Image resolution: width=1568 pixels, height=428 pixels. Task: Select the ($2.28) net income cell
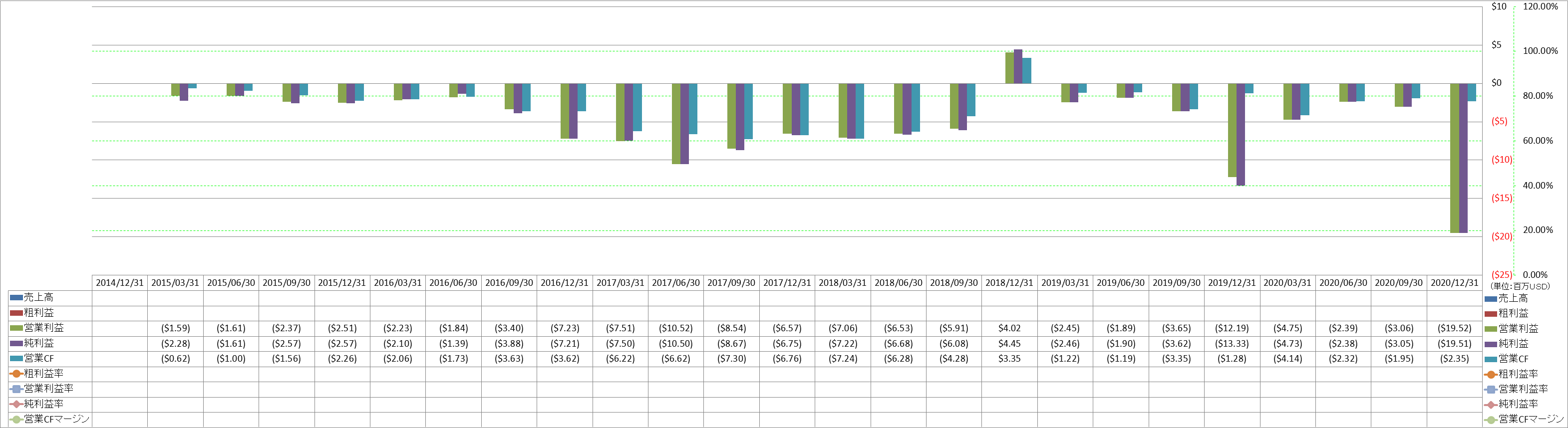[x=175, y=344]
